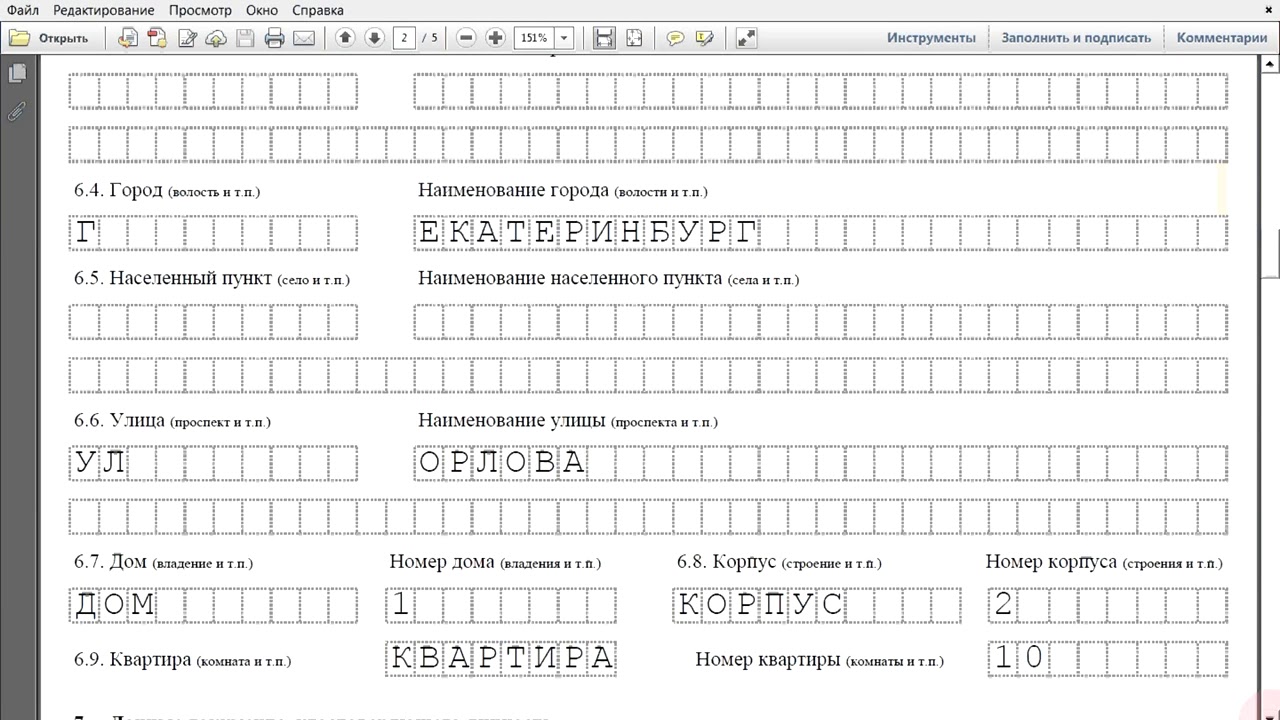Zoom in with the plus button
Screen dimensions: 1280x720
tap(495, 38)
